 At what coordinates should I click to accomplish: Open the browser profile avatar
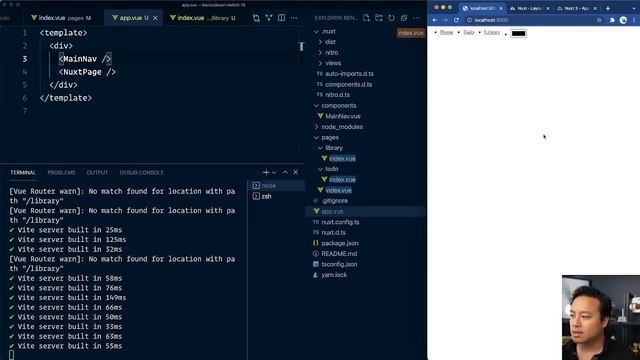click(623, 20)
